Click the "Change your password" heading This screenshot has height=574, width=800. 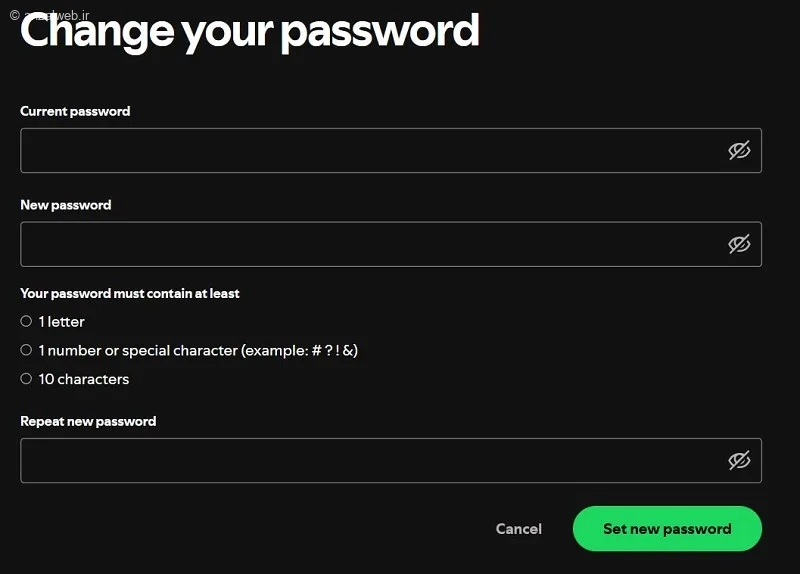[x=250, y=32]
